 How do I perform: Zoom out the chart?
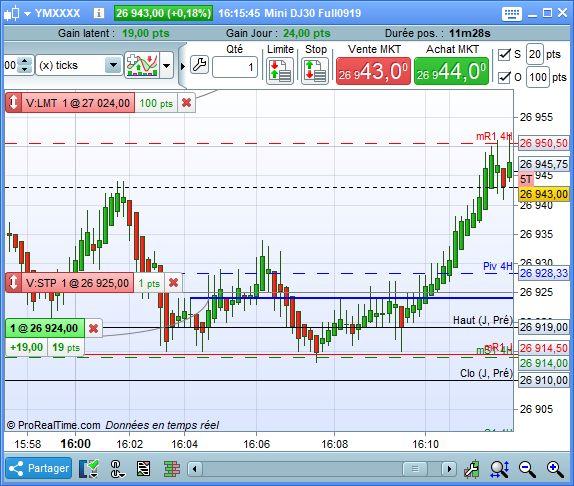pyautogui.click(x=527, y=469)
